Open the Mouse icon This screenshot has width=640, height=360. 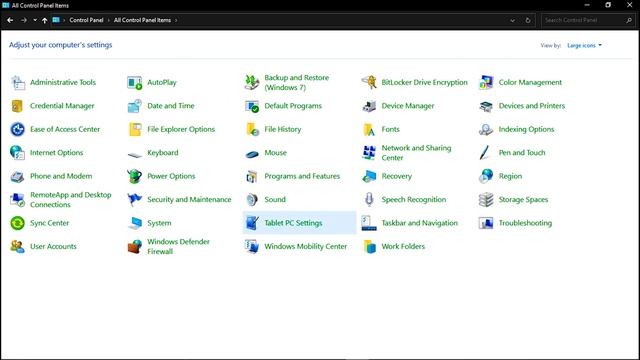click(x=252, y=154)
